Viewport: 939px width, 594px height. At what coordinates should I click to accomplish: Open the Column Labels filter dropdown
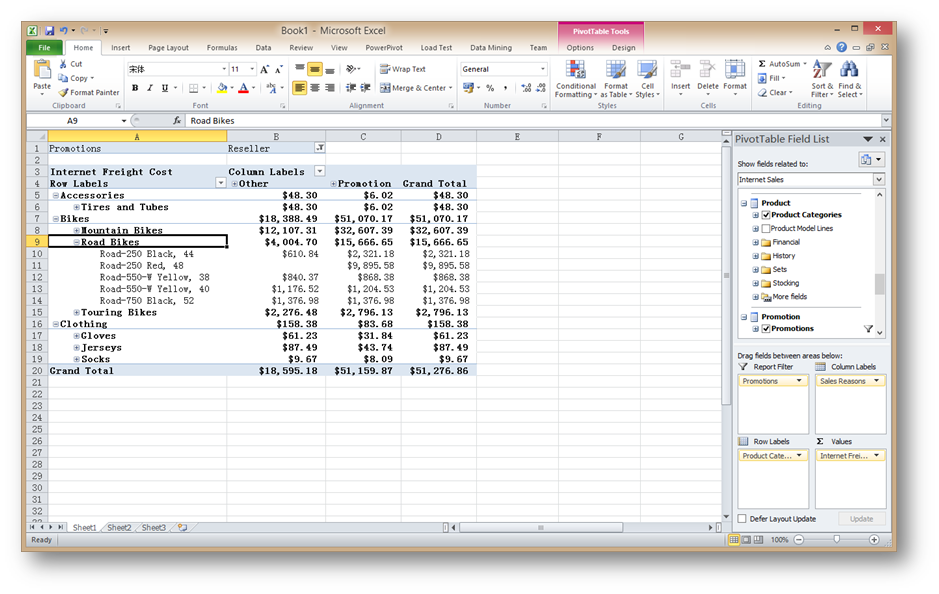coord(320,171)
